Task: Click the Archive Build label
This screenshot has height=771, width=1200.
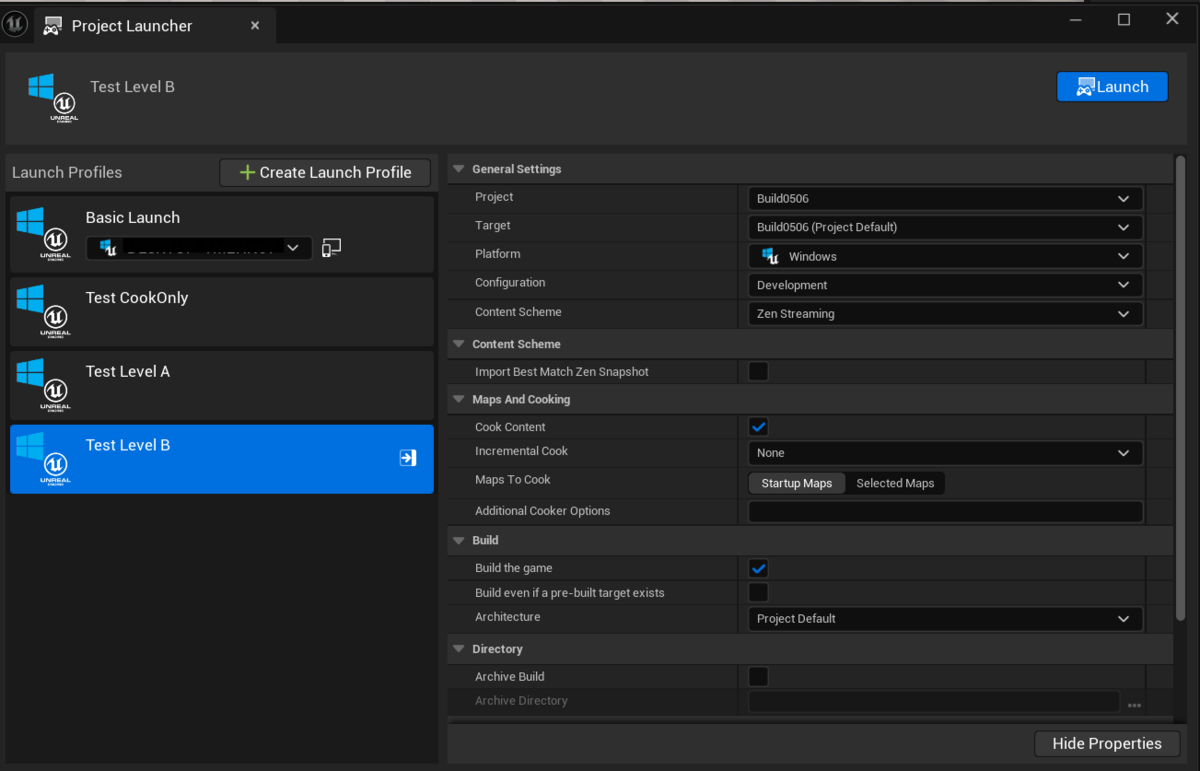Action: (510, 677)
